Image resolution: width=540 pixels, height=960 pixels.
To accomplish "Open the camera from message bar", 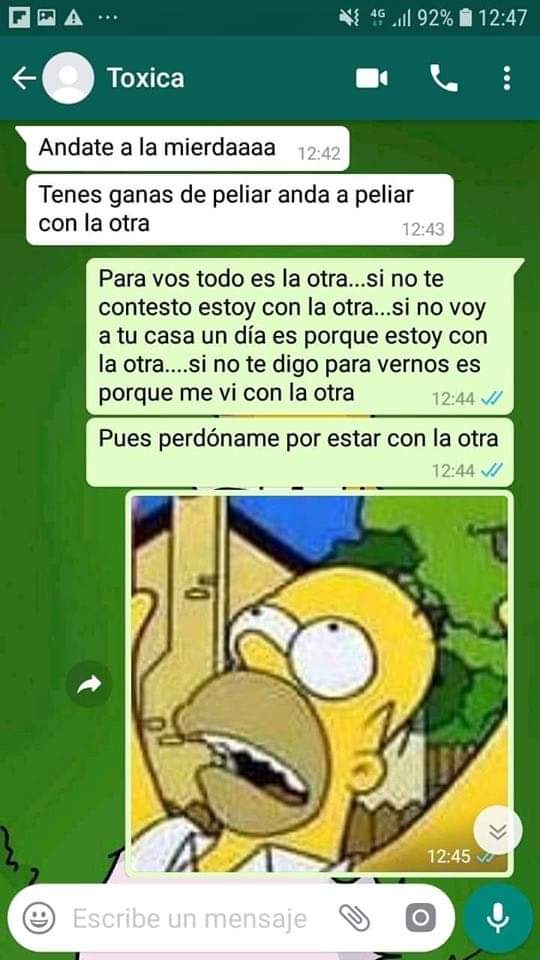I will (x=421, y=918).
